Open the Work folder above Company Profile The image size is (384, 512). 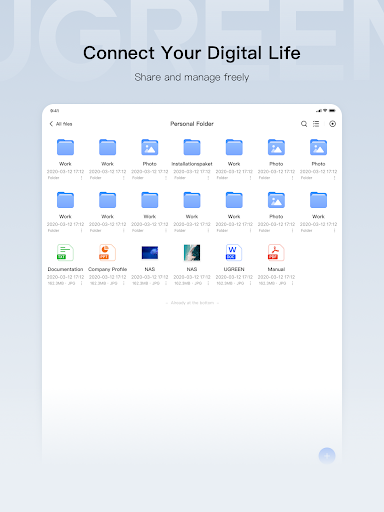[x=107, y=200]
